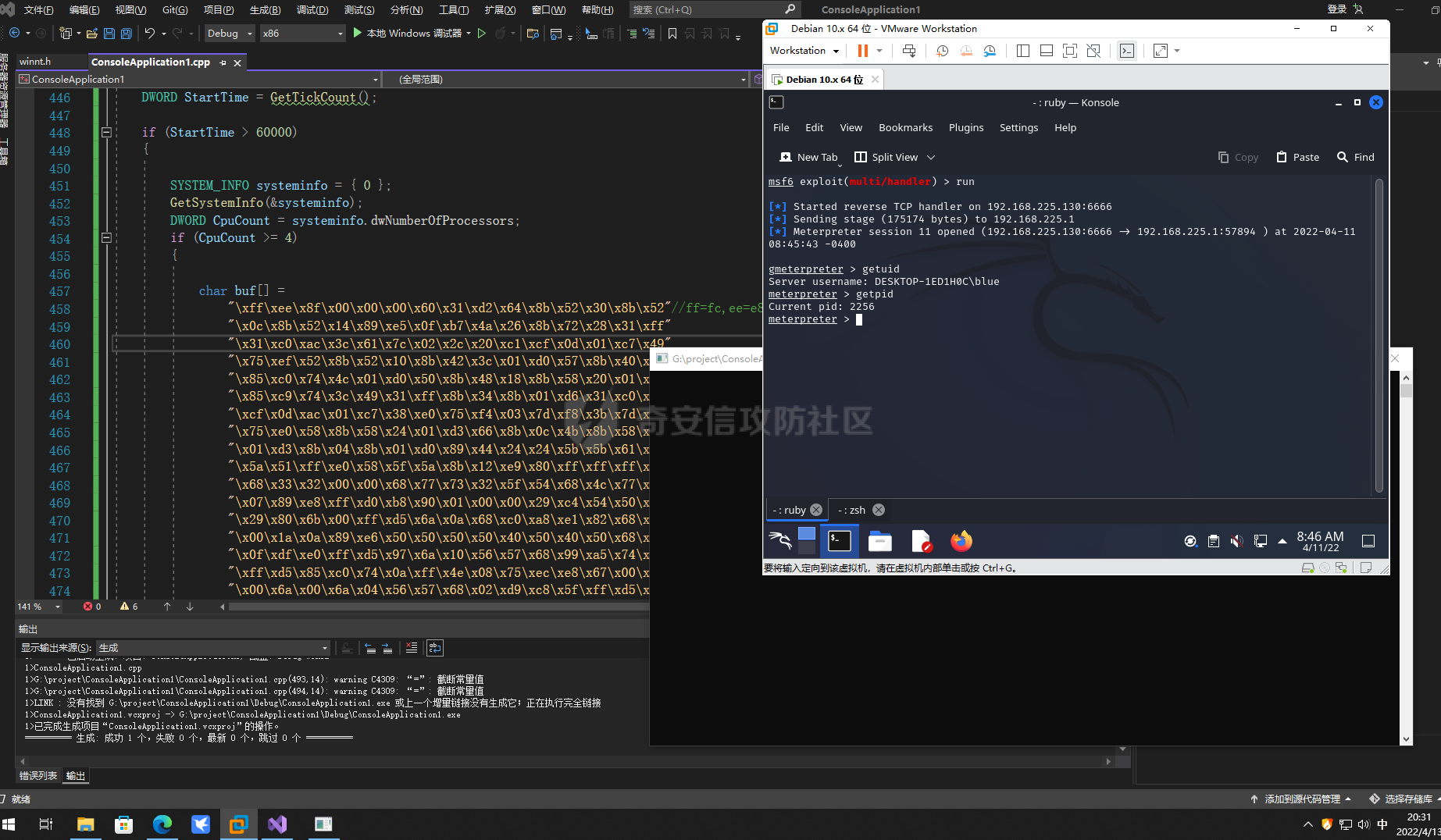The width and height of the screenshot is (1441, 840).
Task: Toggle Kali volume mute icon
Action: click(x=1236, y=541)
